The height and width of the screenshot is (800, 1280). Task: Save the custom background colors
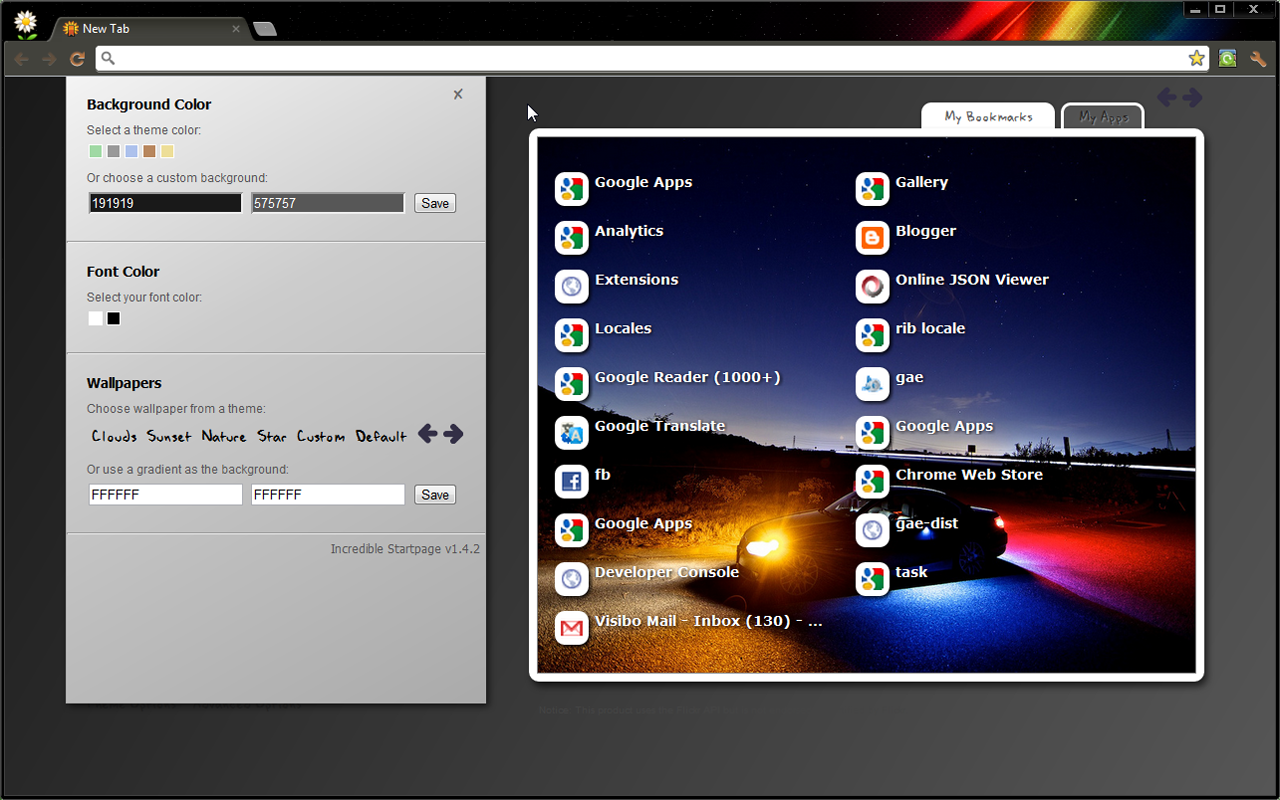(435, 203)
